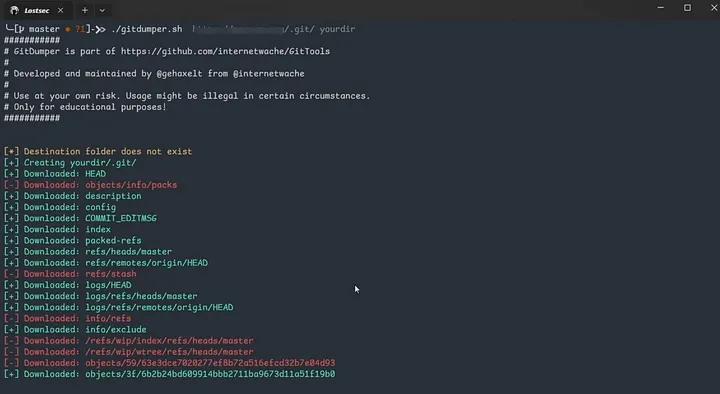Click the failed 'objects/59/63e3dce...' hash line
The image size is (720, 394).
(x=169, y=363)
